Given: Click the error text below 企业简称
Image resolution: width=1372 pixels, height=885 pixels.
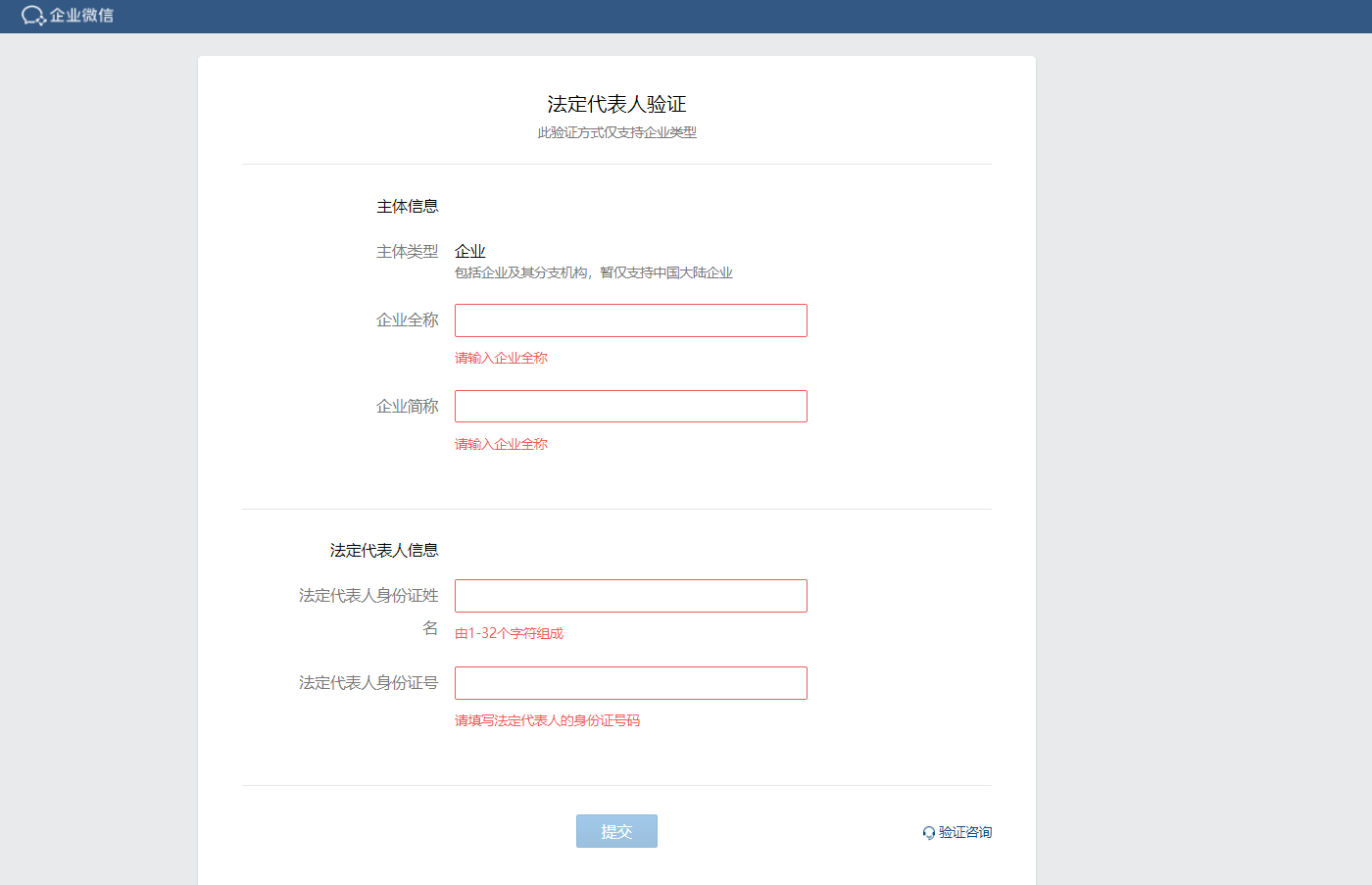Looking at the screenshot, I should (x=501, y=443).
